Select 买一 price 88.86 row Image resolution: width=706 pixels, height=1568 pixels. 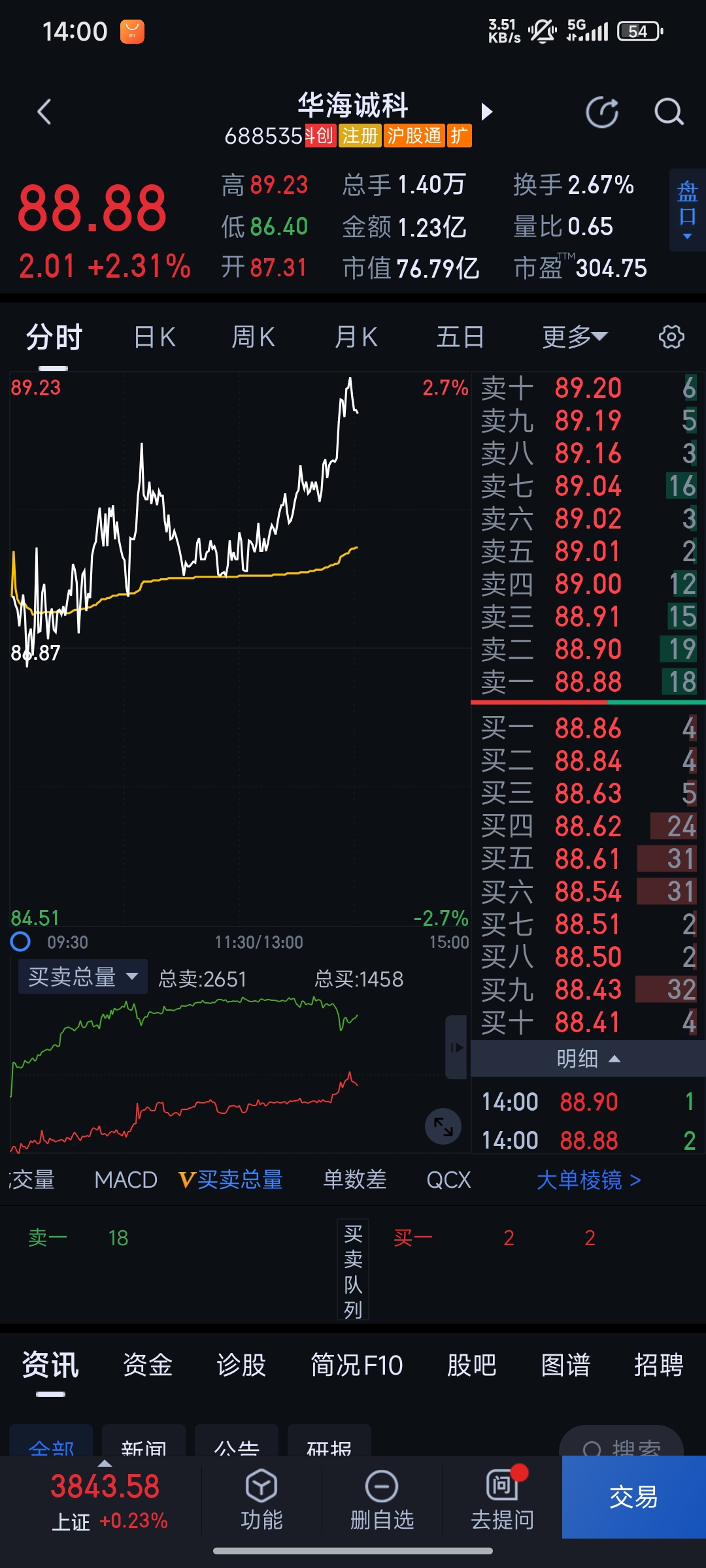588,728
